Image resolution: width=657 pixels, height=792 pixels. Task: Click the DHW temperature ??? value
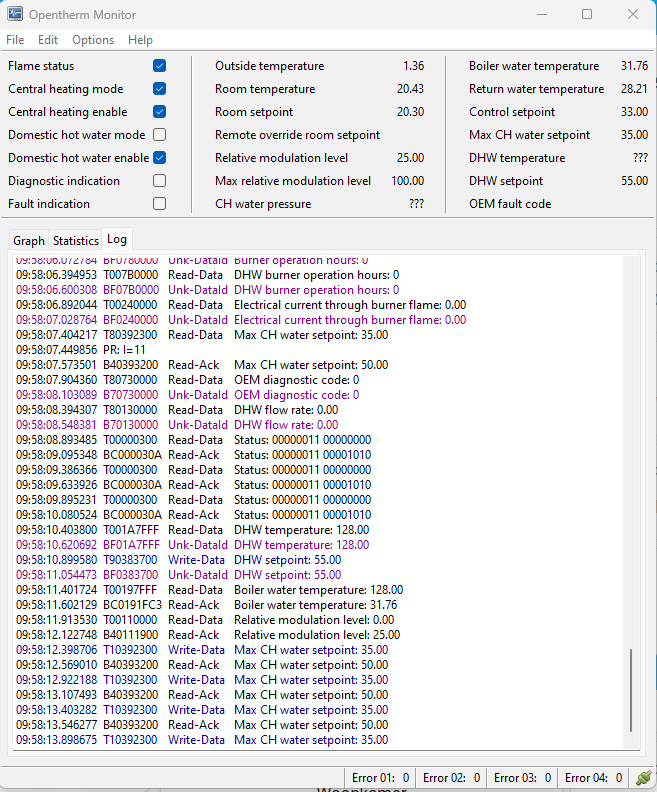640,158
